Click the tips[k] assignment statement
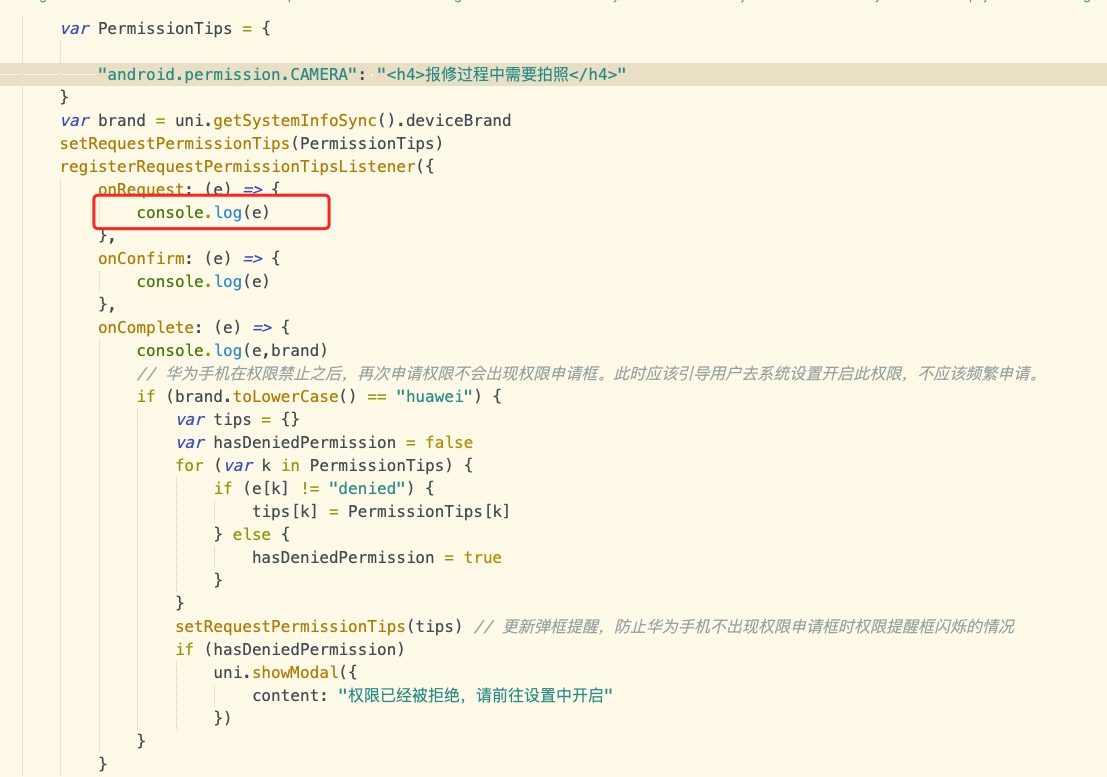Image resolution: width=1107 pixels, height=777 pixels. [380, 511]
